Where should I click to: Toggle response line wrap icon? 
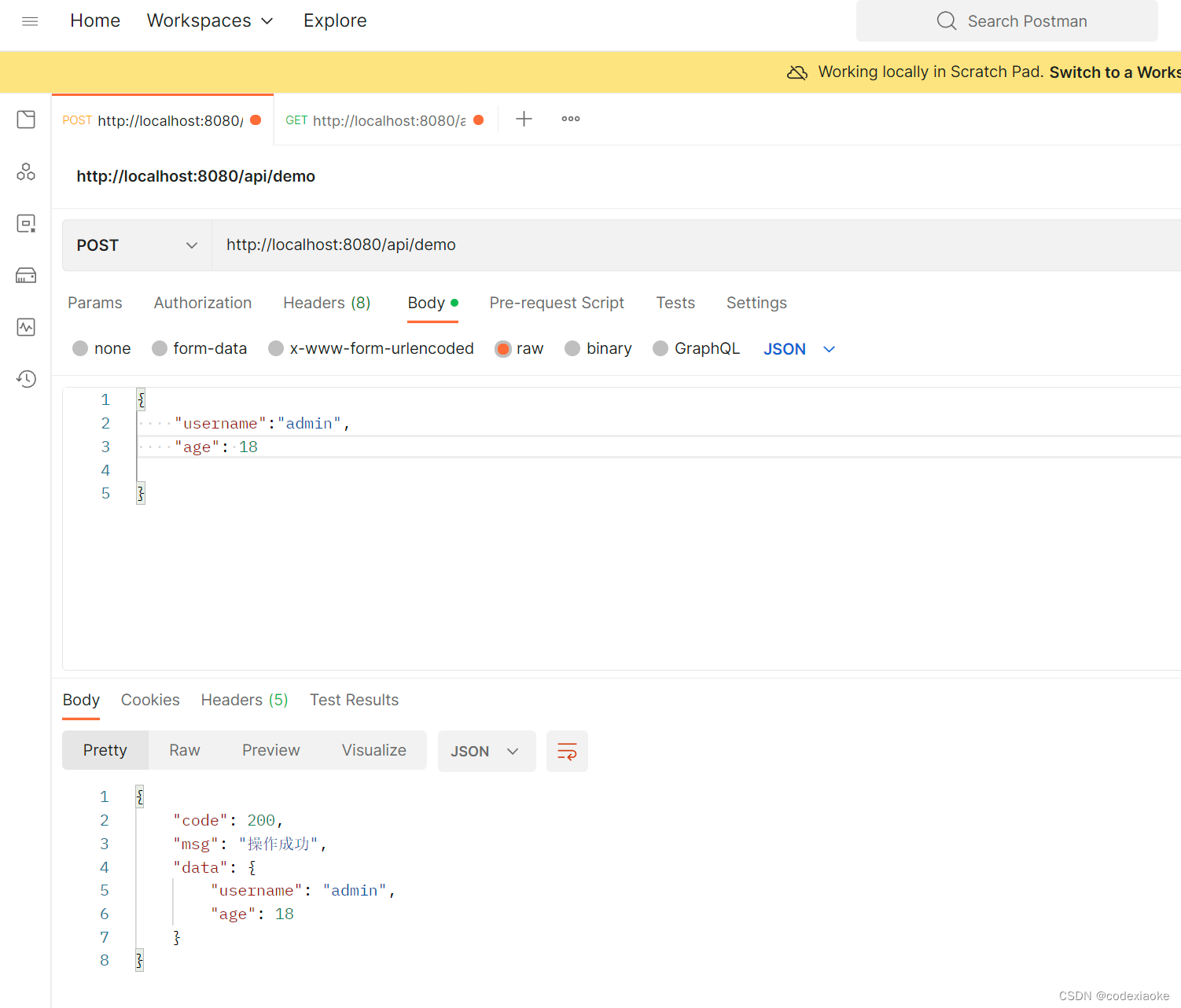click(567, 751)
